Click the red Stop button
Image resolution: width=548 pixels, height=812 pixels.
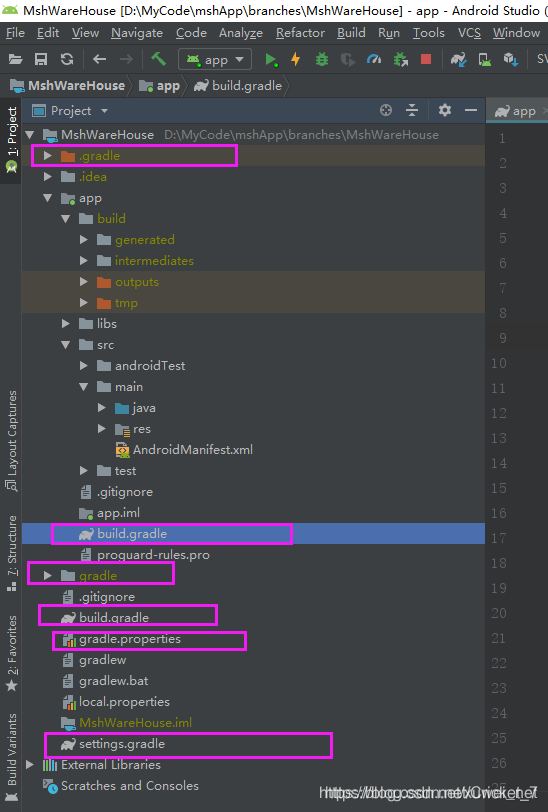[x=426, y=60]
